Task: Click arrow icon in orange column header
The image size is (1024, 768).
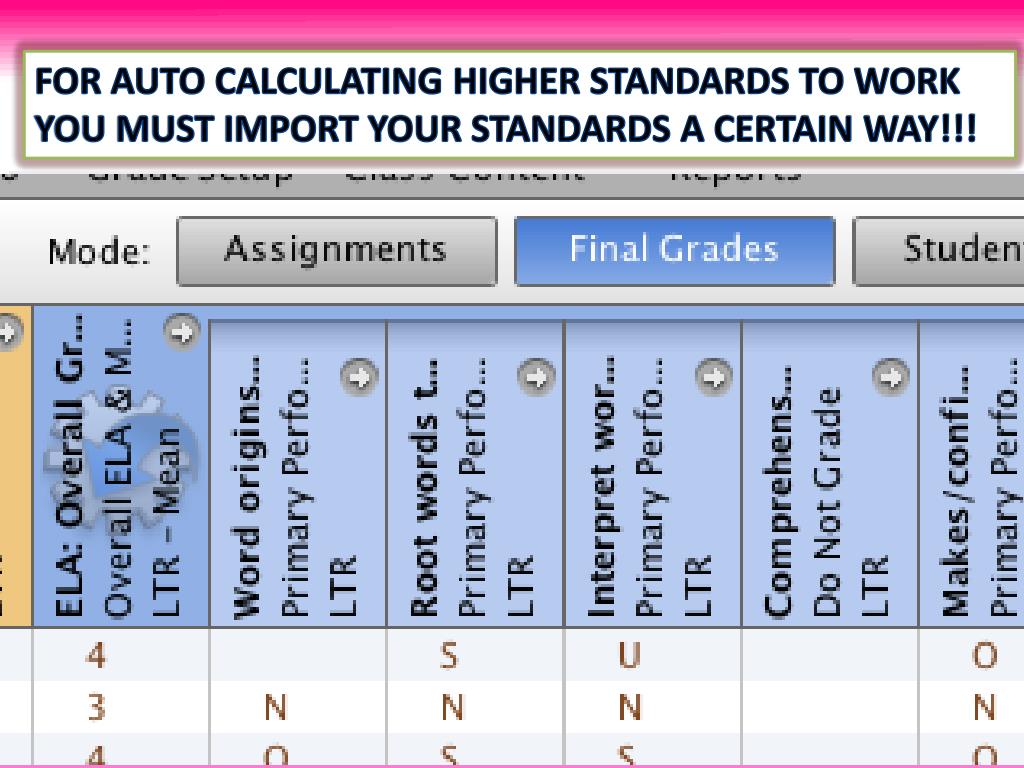Action: 9,332
